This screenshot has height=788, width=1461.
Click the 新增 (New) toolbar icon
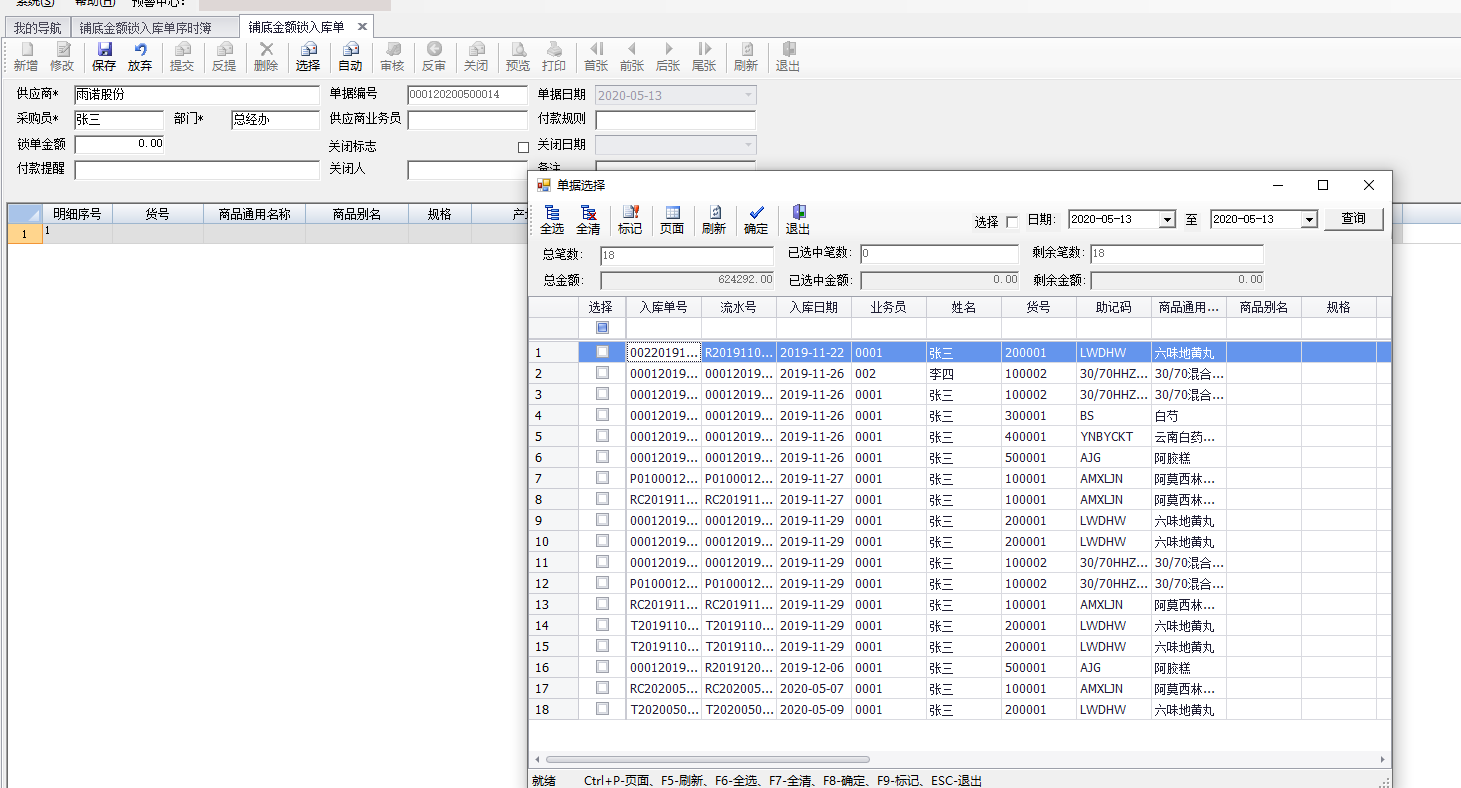click(x=26, y=56)
